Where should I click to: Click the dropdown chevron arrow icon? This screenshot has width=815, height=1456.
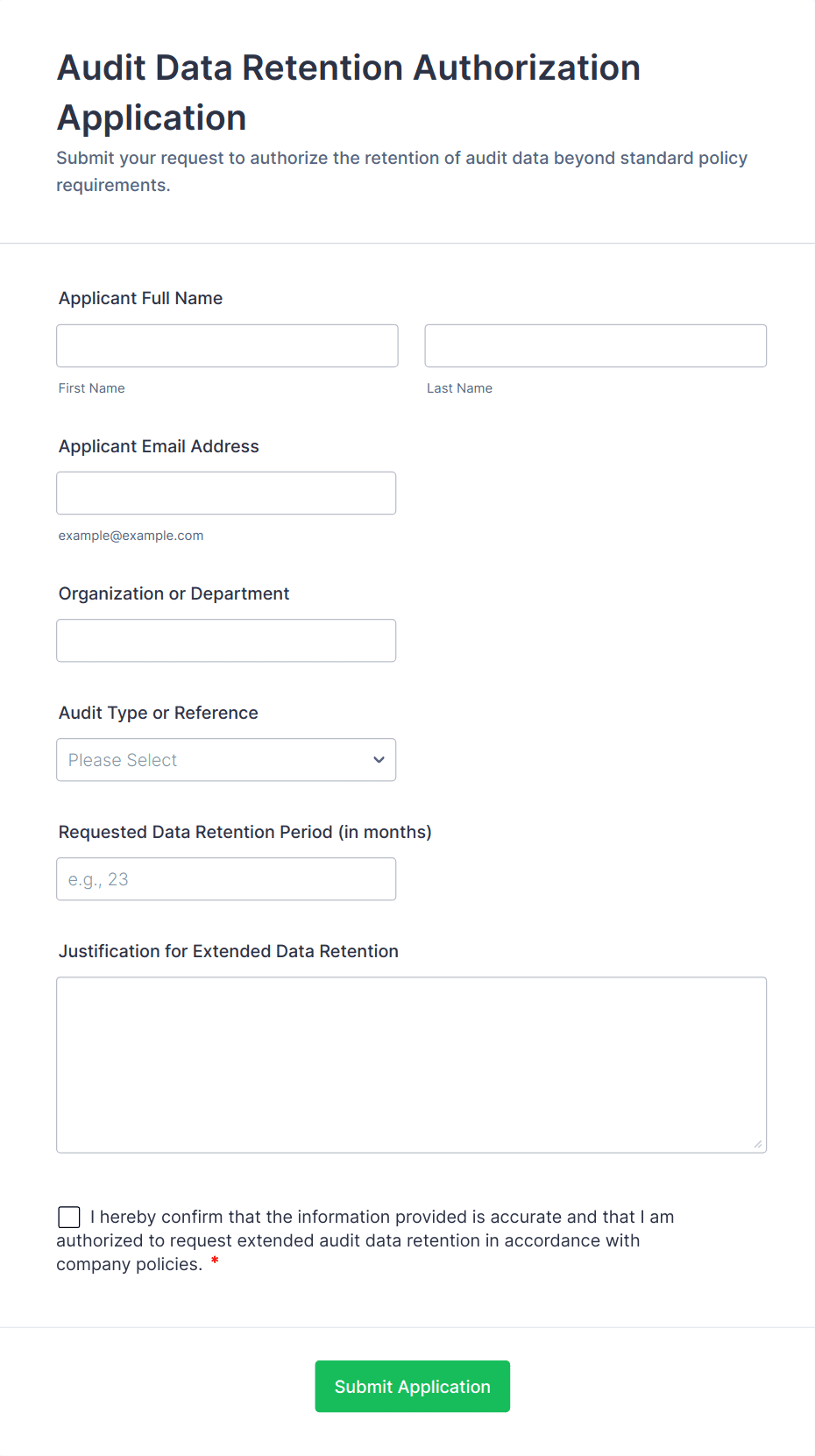tap(379, 760)
